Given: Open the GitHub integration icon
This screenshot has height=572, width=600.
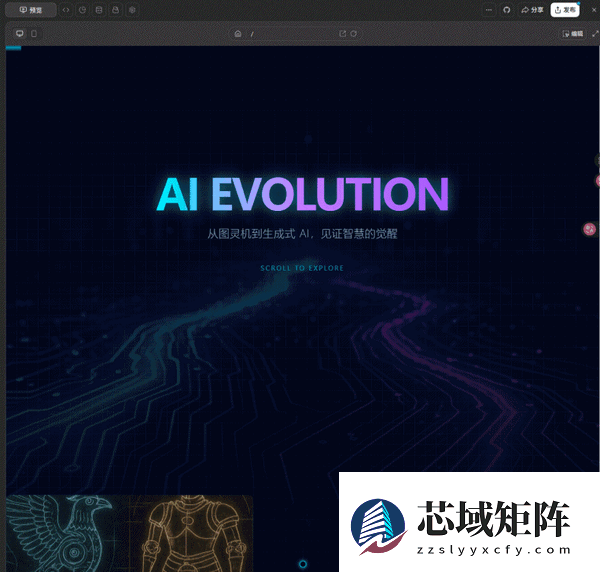Looking at the screenshot, I should (x=507, y=10).
